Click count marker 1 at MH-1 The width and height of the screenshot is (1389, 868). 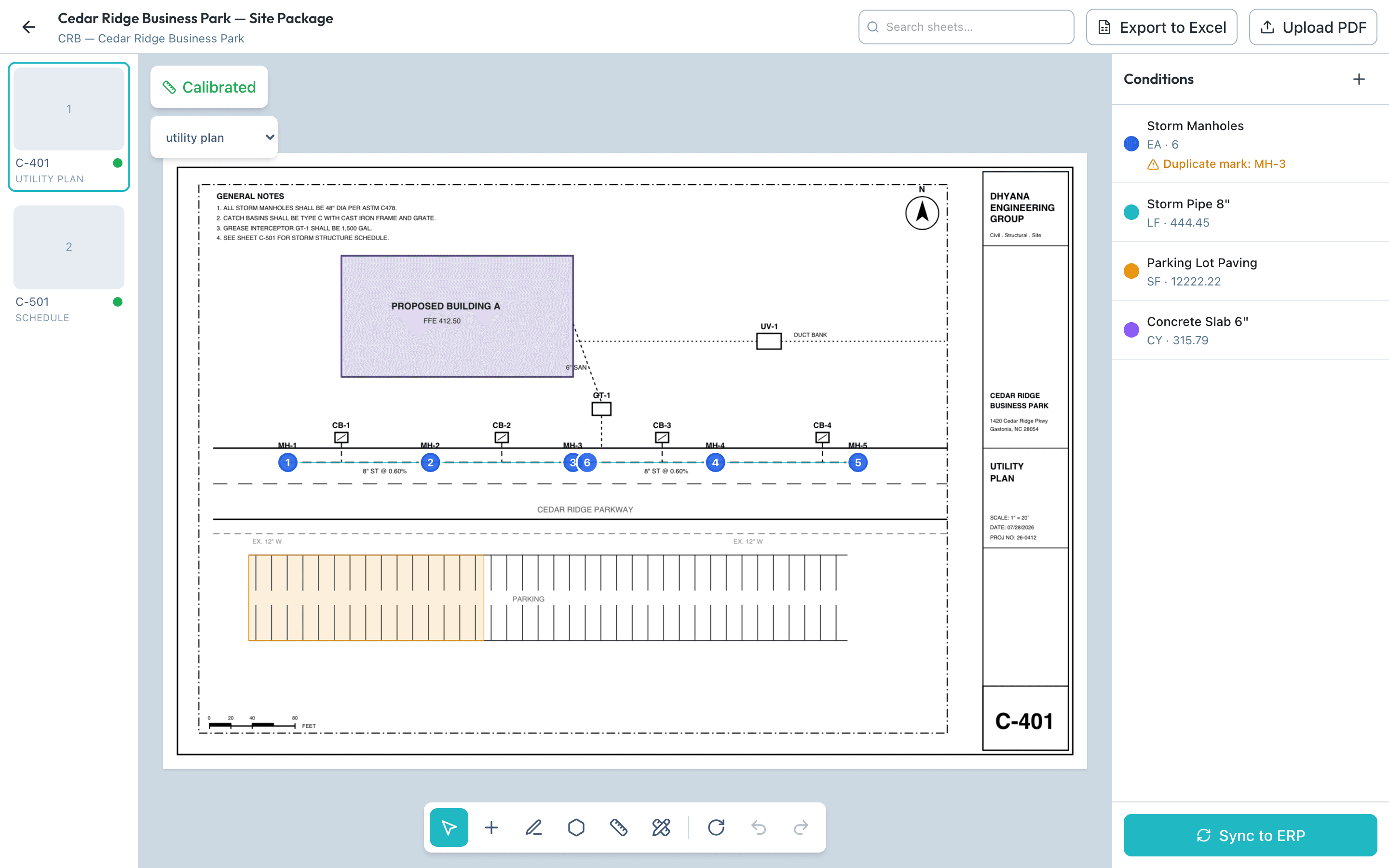[287, 463]
